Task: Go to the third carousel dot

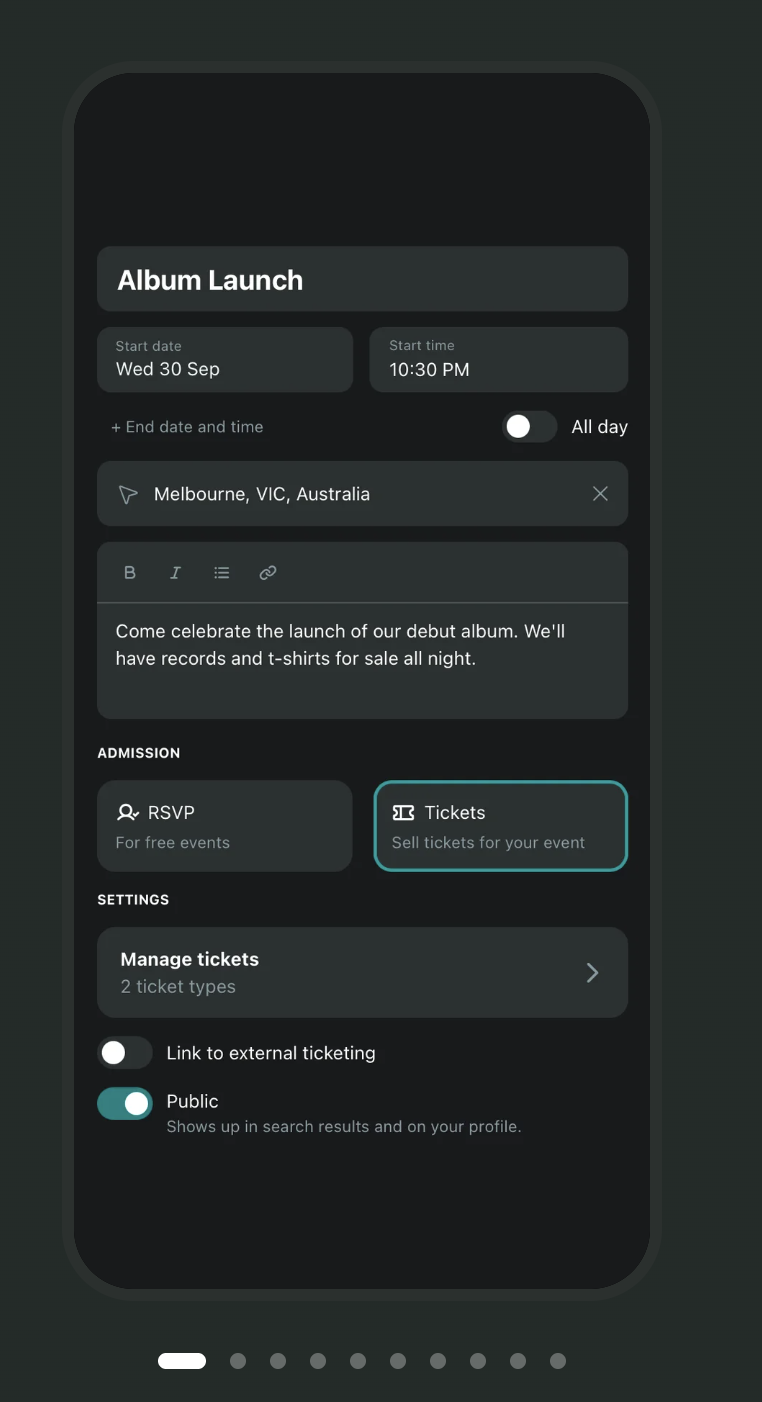Action: (x=278, y=1361)
